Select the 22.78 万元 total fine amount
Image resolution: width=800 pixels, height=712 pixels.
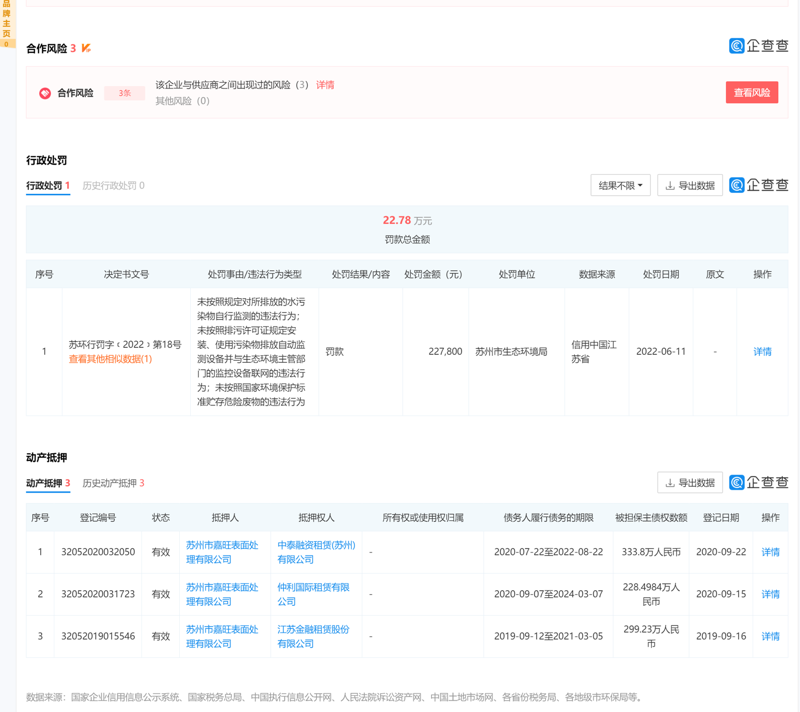407,220
